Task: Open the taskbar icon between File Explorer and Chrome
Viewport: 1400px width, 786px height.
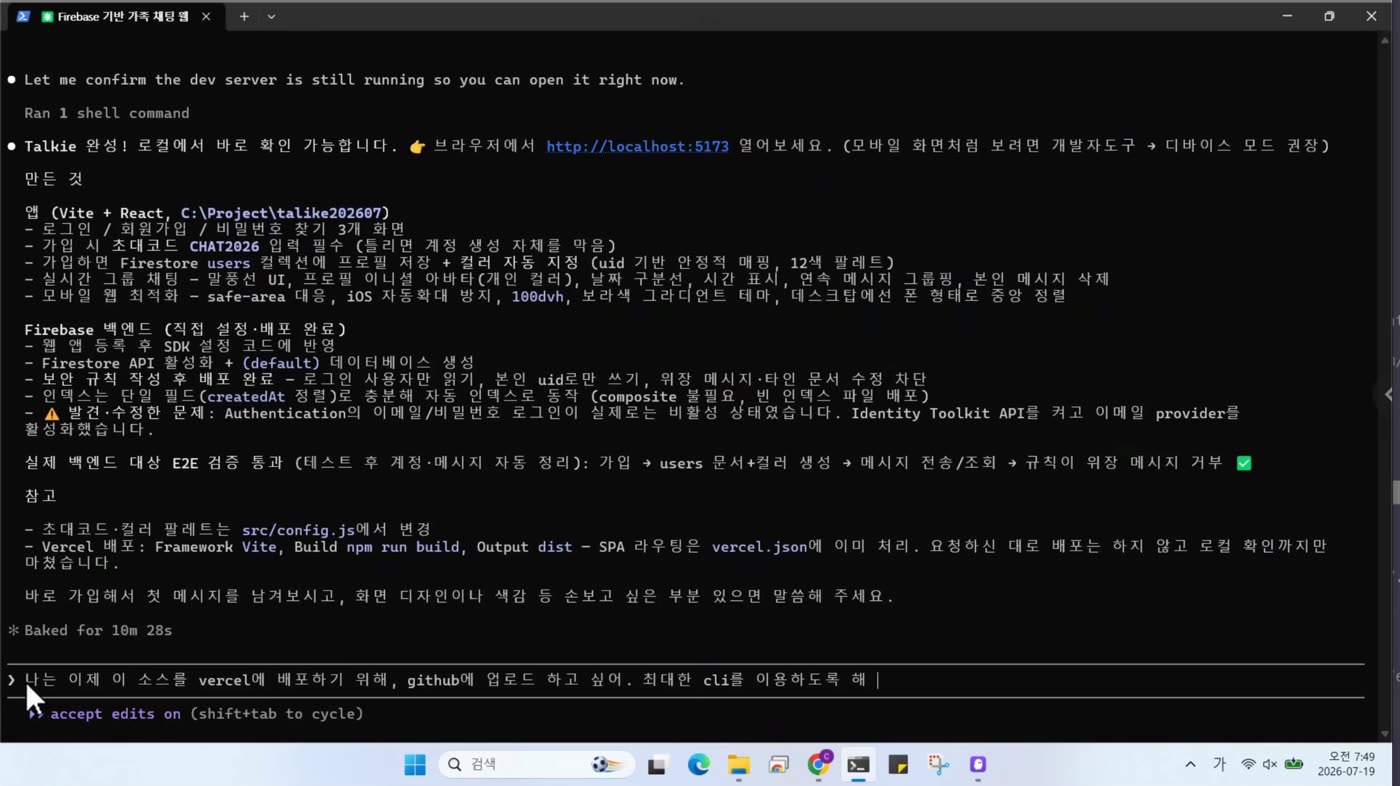Action: 778,765
